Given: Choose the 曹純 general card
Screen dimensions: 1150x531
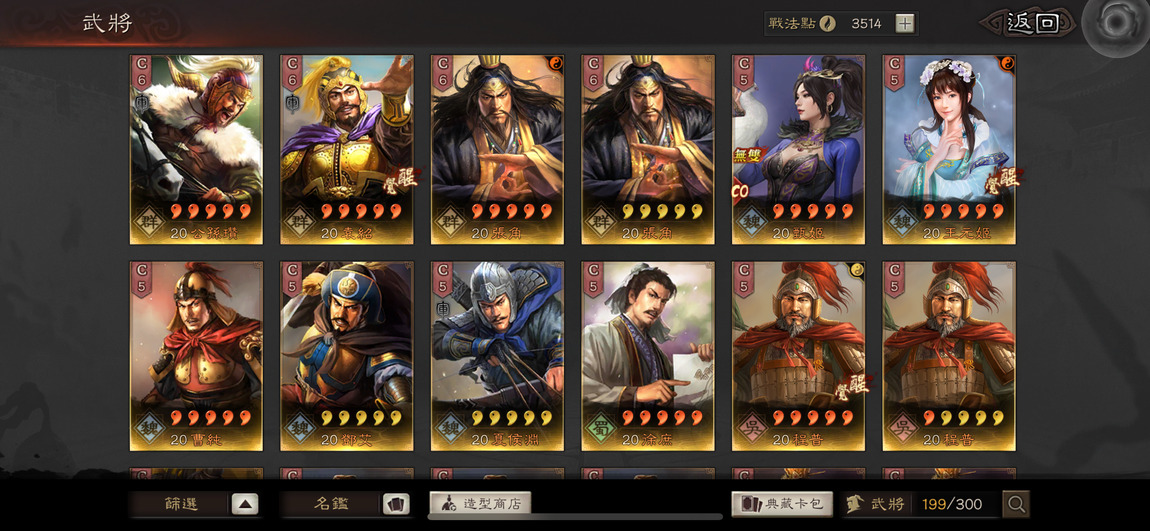Looking at the screenshot, I should coord(196,356).
